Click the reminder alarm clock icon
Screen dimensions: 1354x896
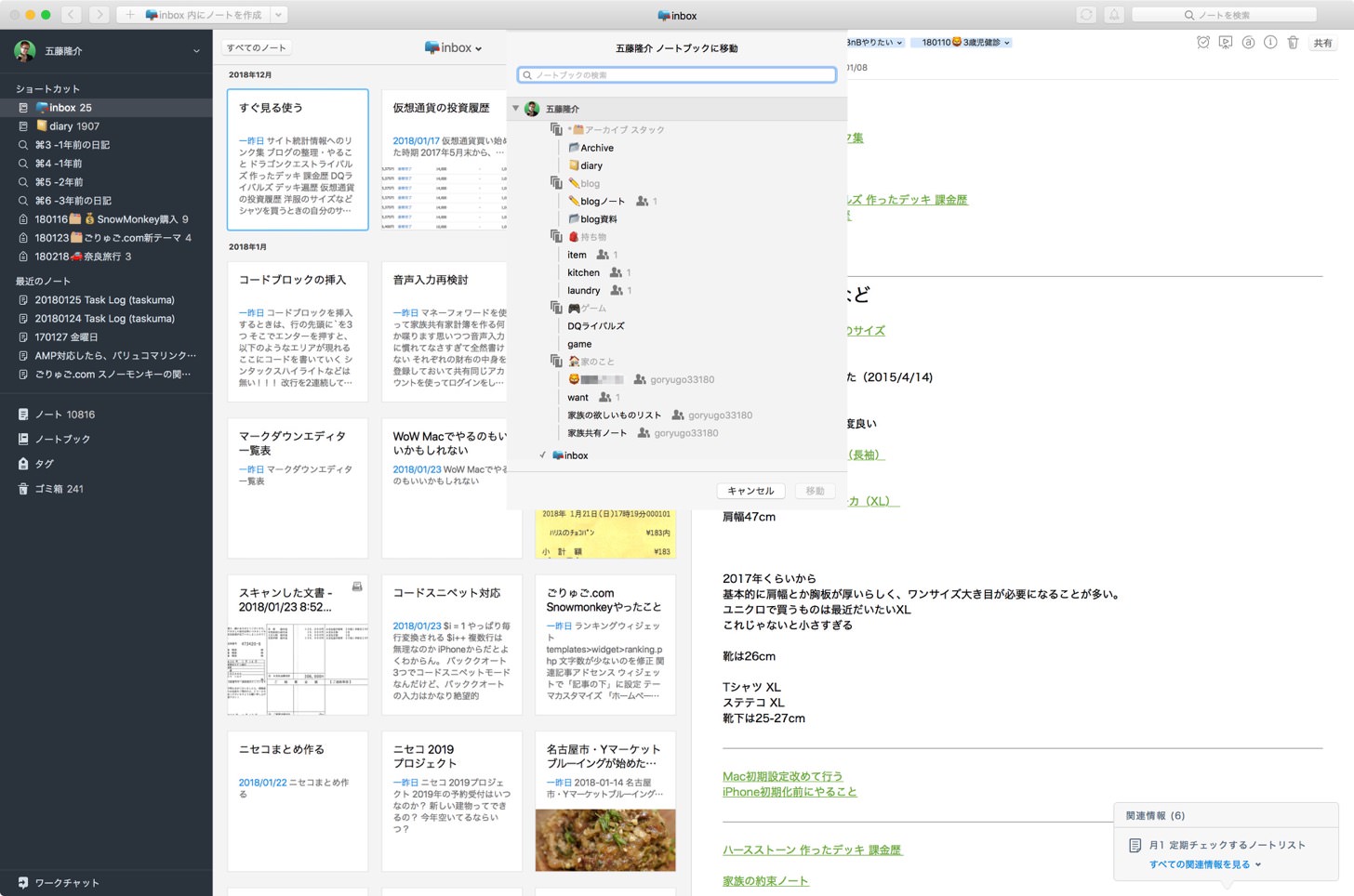pyautogui.click(x=1203, y=43)
